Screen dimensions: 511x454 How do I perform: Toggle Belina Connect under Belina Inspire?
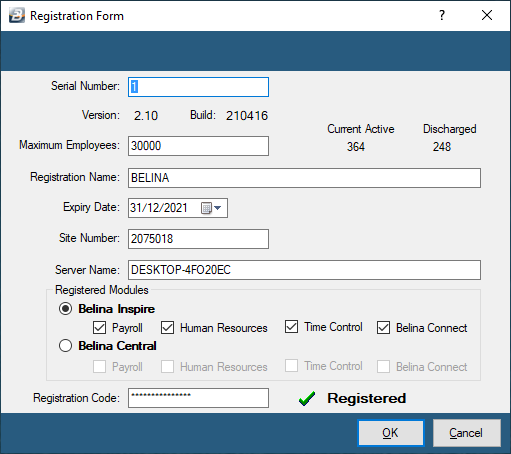383,328
